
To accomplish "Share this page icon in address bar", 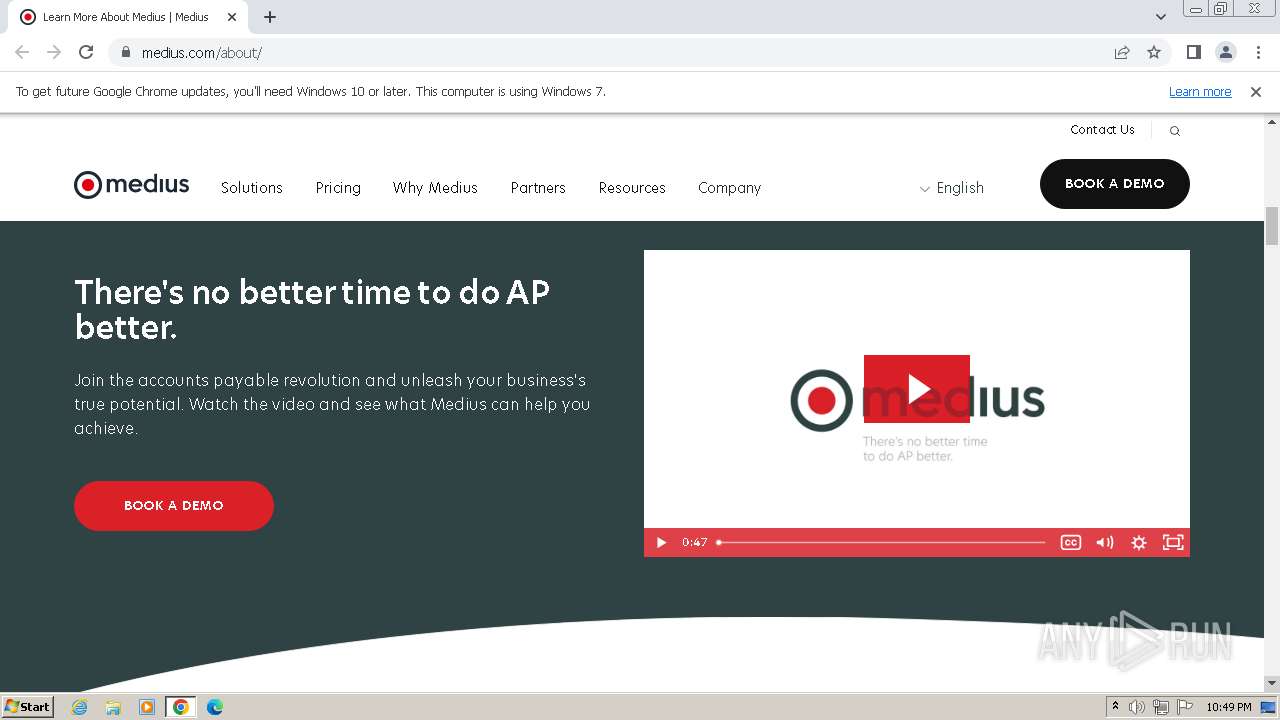I will point(1122,52).
